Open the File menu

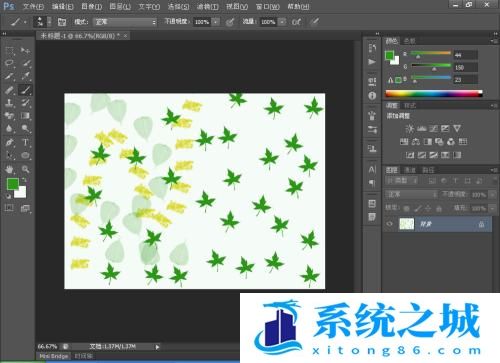tap(33, 7)
